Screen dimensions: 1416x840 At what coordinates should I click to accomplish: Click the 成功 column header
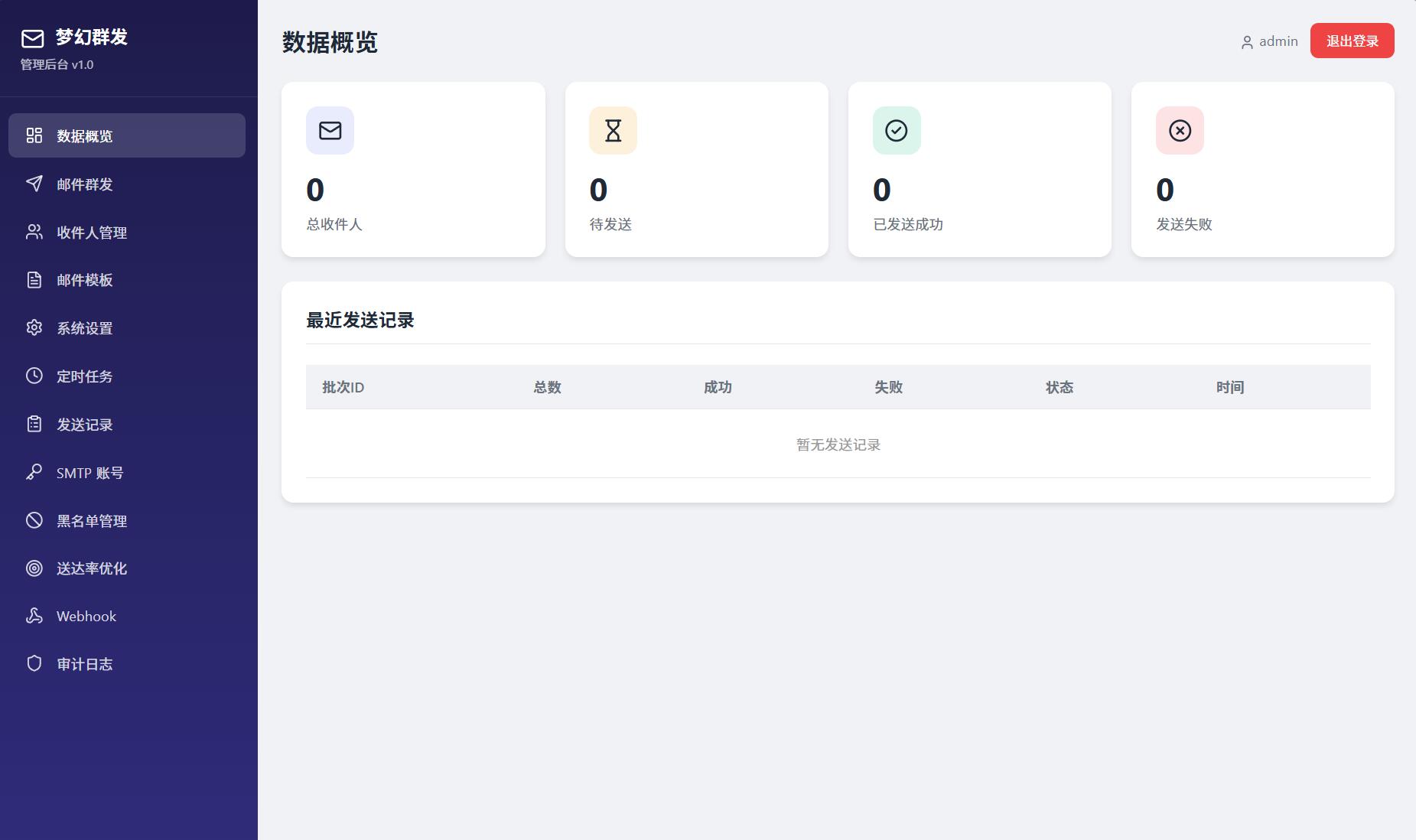(x=718, y=387)
